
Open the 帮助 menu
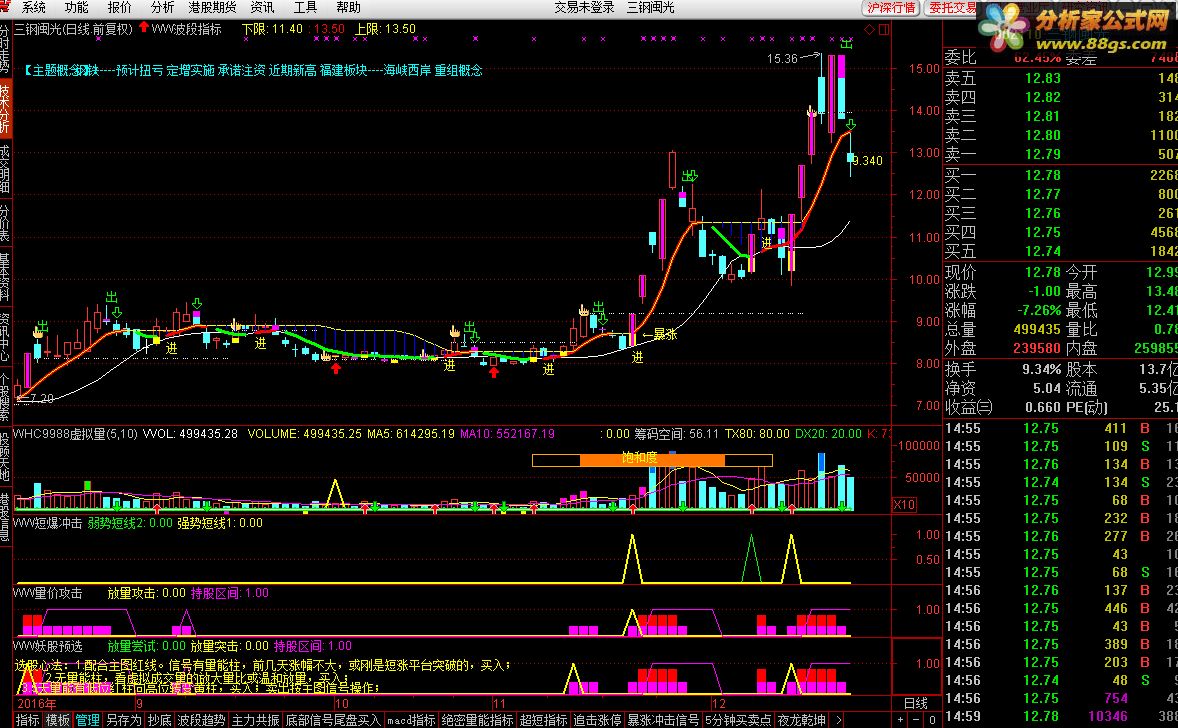pyautogui.click(x=348, y=8)
